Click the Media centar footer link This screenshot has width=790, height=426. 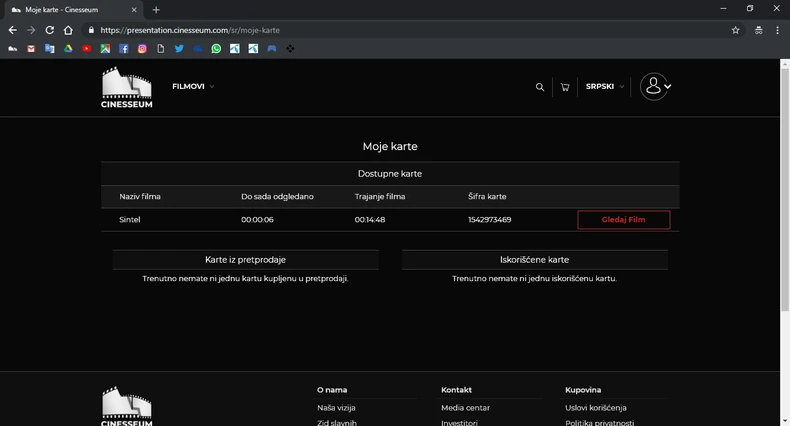pos(465,408)
